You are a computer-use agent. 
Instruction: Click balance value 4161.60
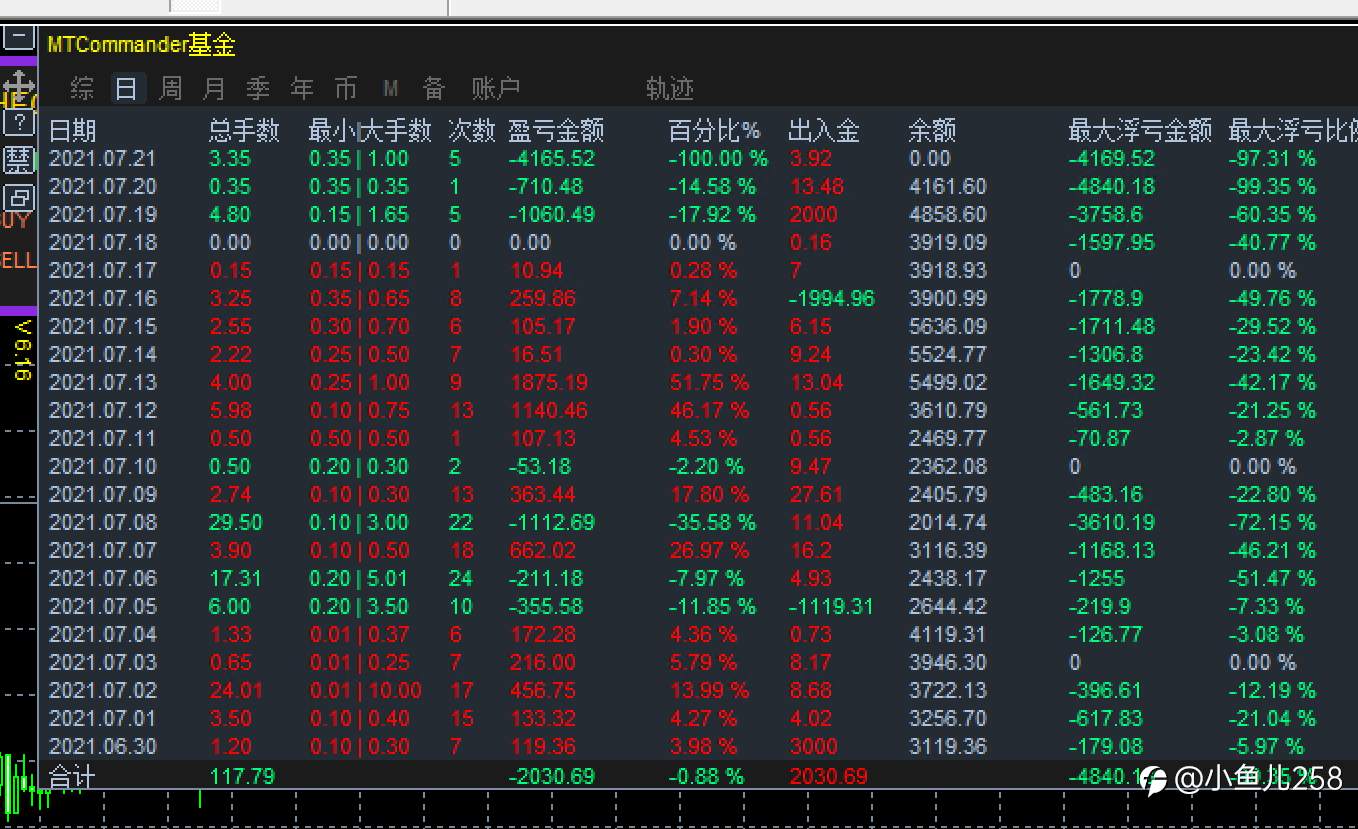pos(948,187)
